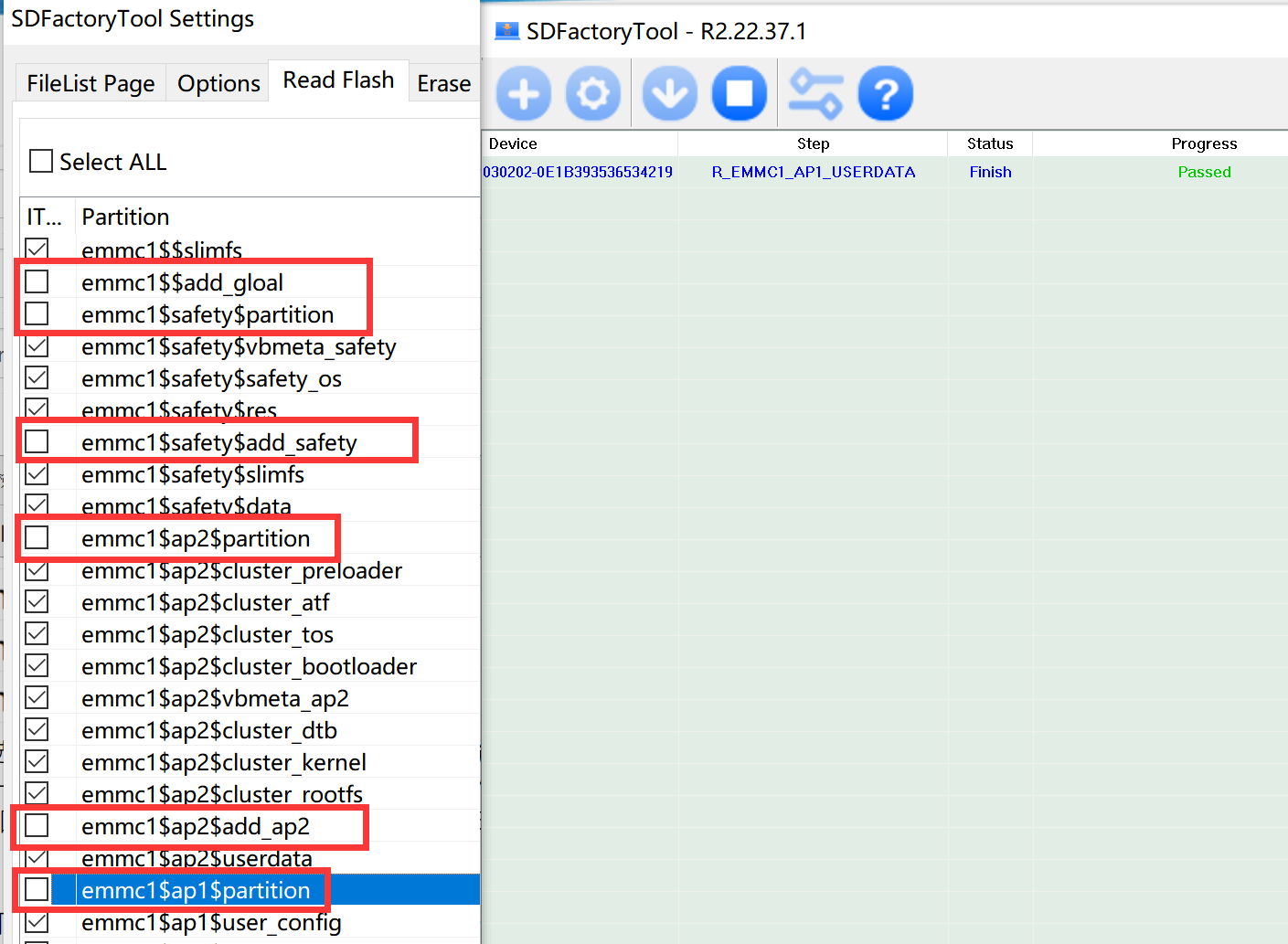Select highlighted emmc1$ap1$partition row text

pyautogui.click(x=196, y=890)
